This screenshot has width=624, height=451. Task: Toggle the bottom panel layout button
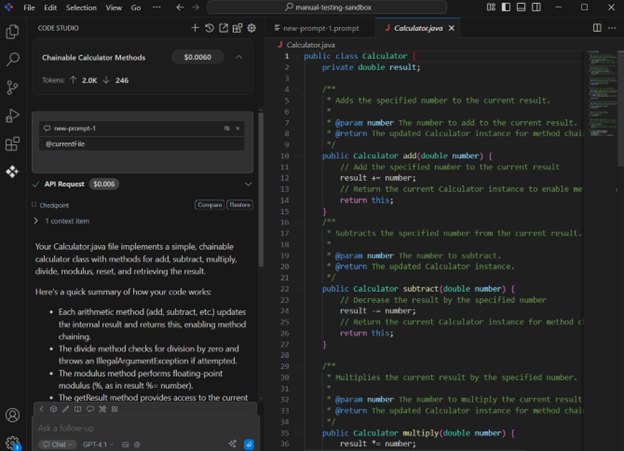523,7
